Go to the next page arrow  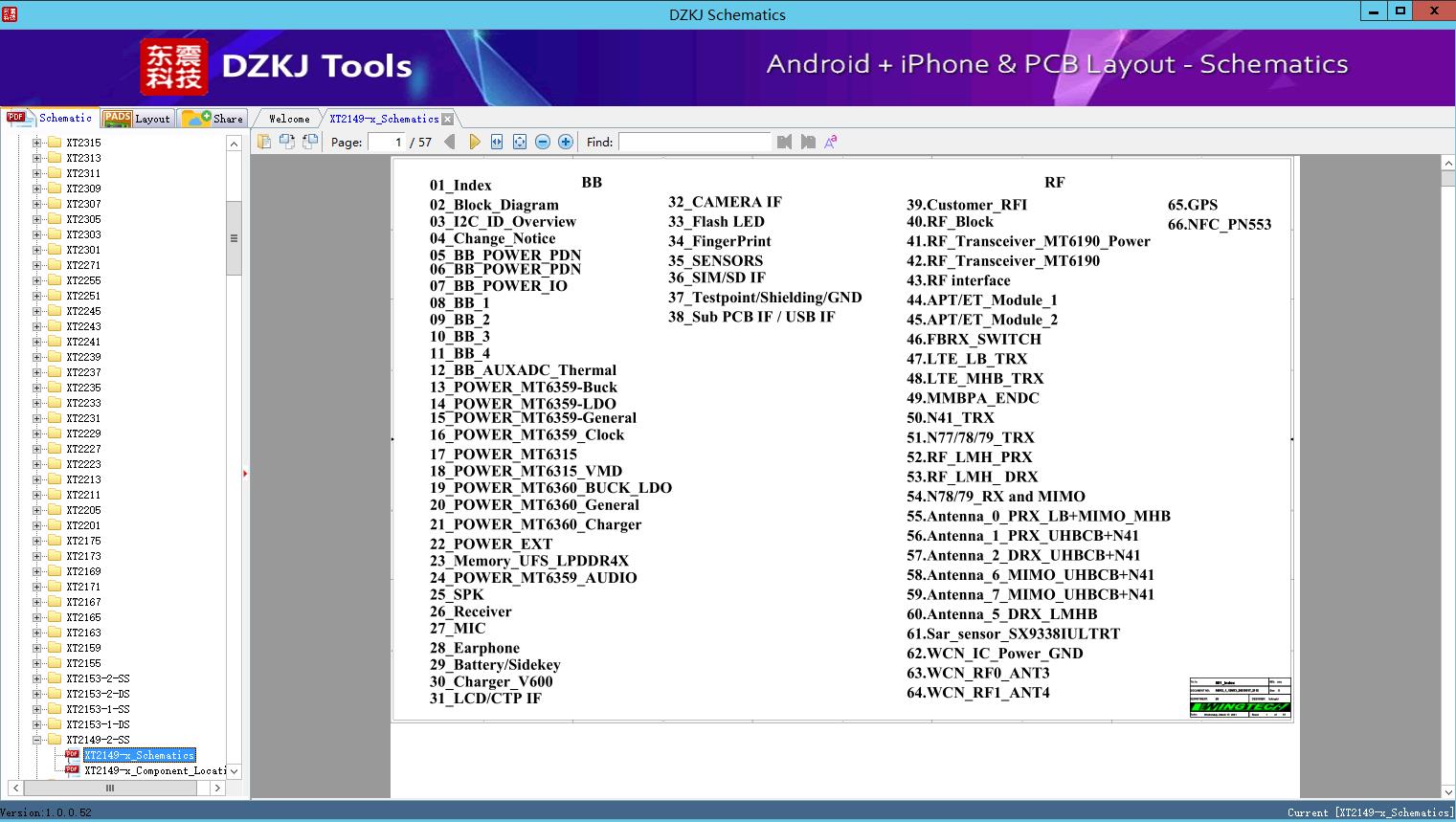[474, 142]
